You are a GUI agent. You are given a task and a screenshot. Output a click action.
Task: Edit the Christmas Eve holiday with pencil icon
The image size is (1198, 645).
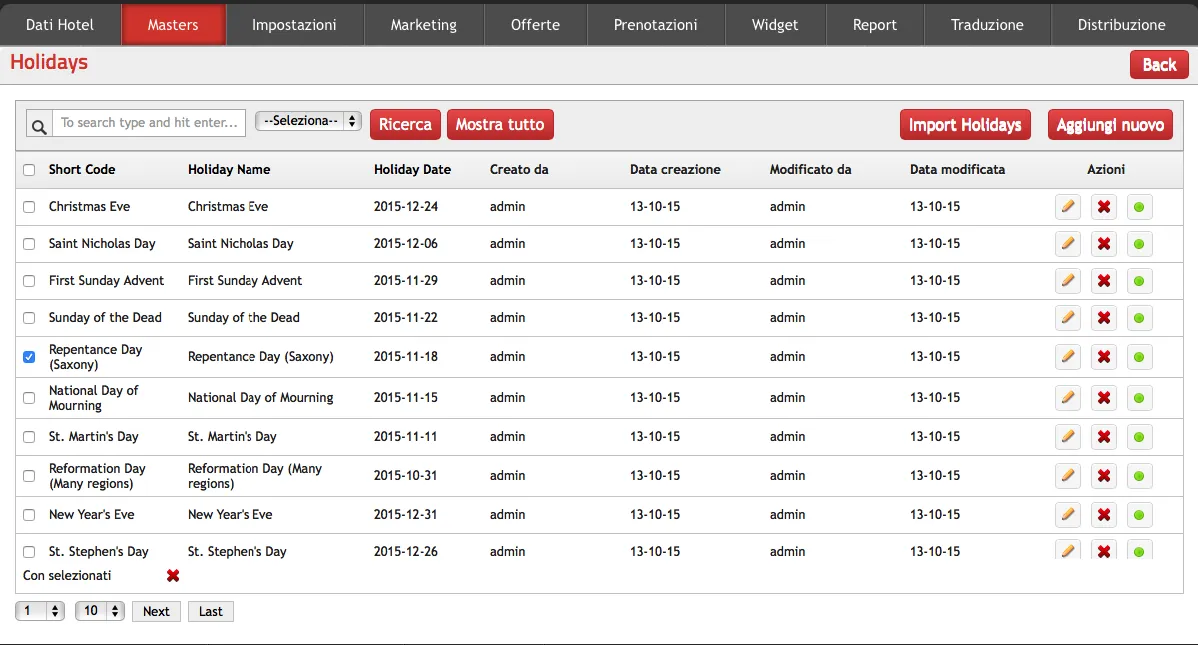click(1067, 206)
